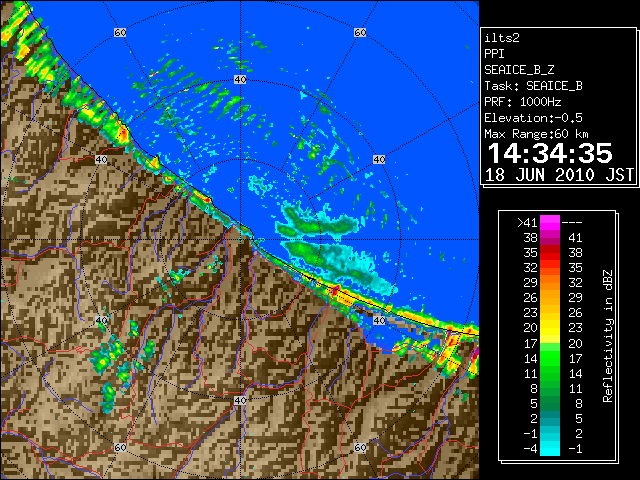
Task: Select the 'Task: SEAICE_B' line
Action: coord(533,86)
